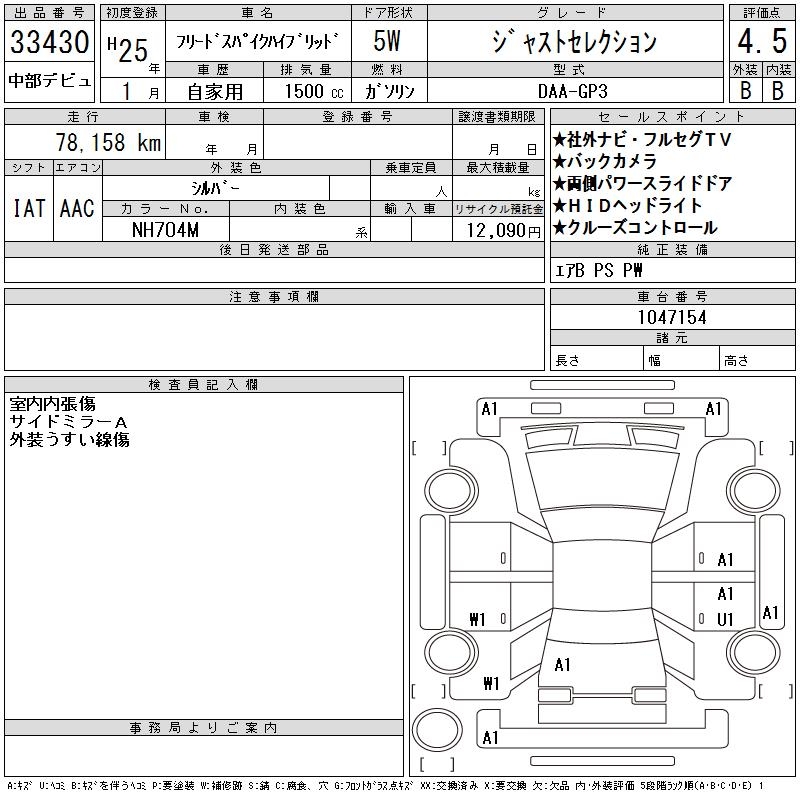Click the ★両側パワースライドドア line
Screen dimensions: 800x800
pos(643,184)
